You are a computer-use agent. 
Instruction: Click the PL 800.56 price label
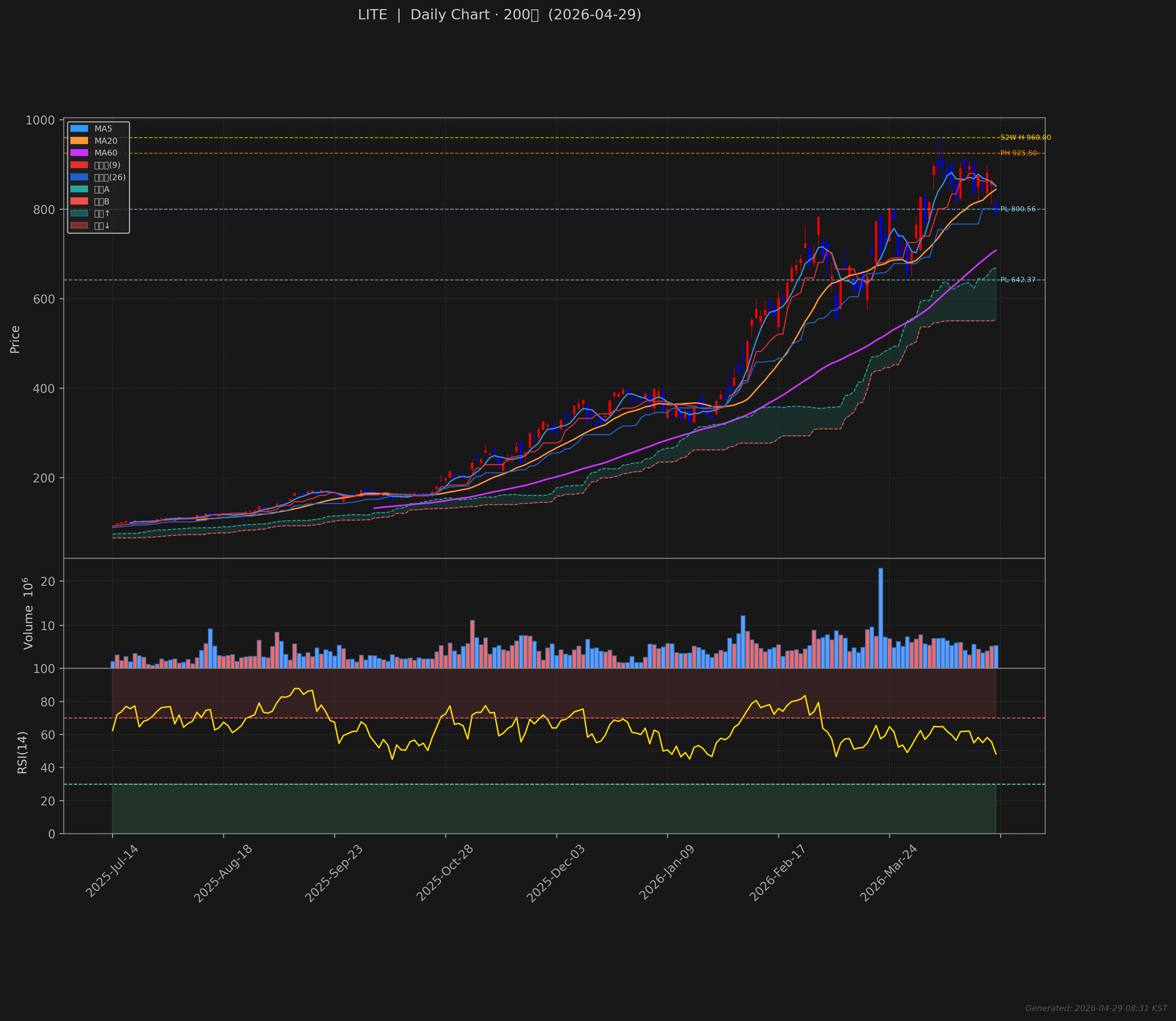point(1018,209)
